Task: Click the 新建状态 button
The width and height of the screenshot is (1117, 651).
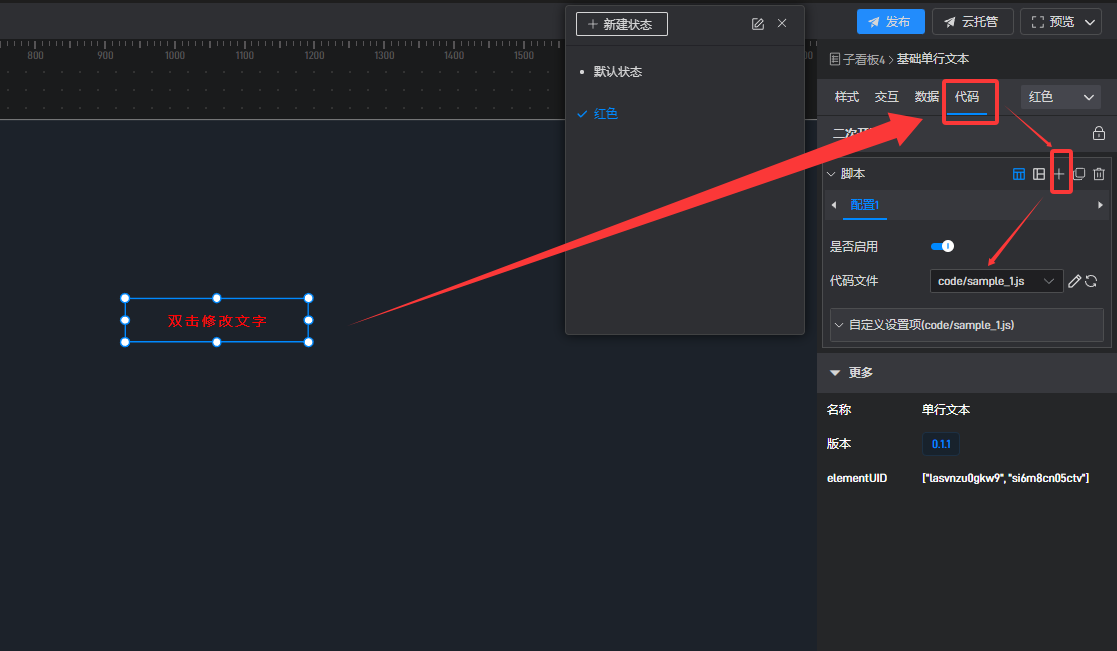Action: [622, 24]
